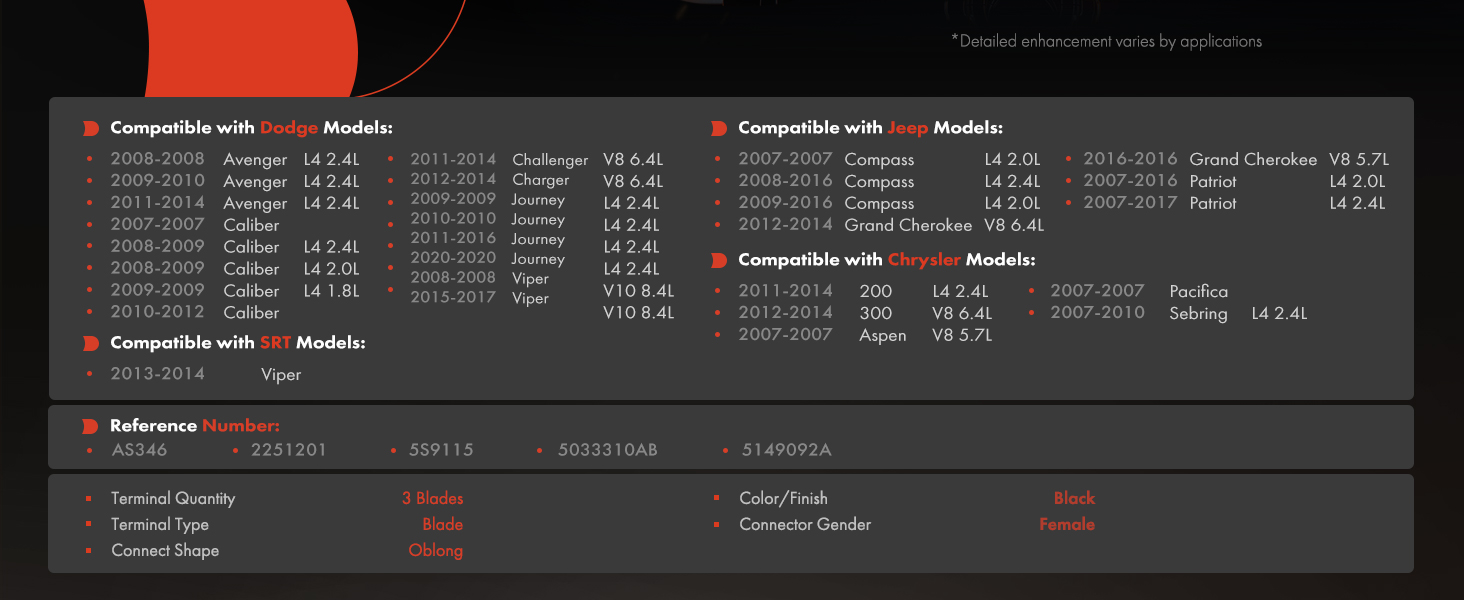
Task: Click reference number 5S9115
Action: 441,450
